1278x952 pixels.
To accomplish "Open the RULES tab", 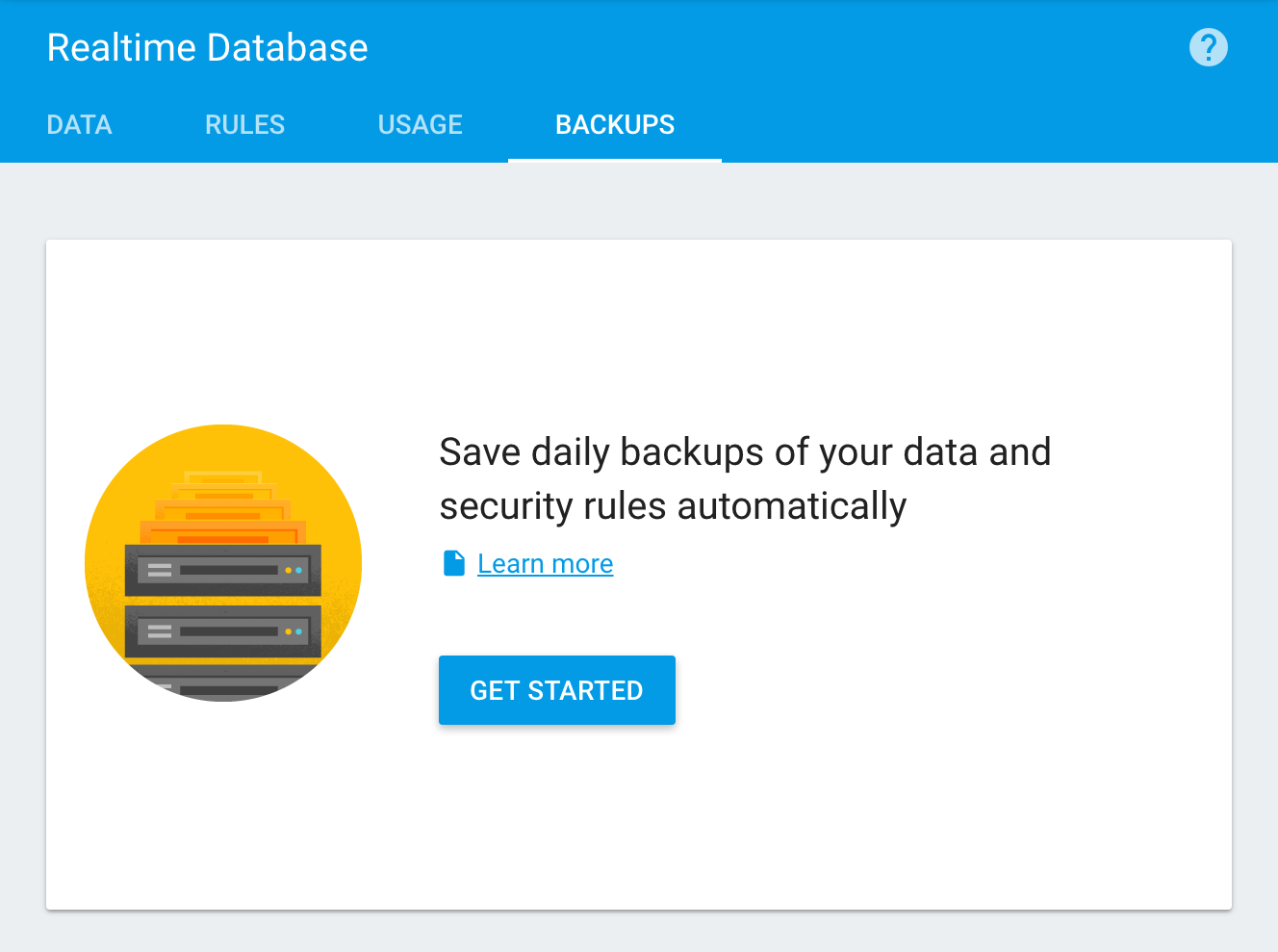I will click(x=244, y=124).
